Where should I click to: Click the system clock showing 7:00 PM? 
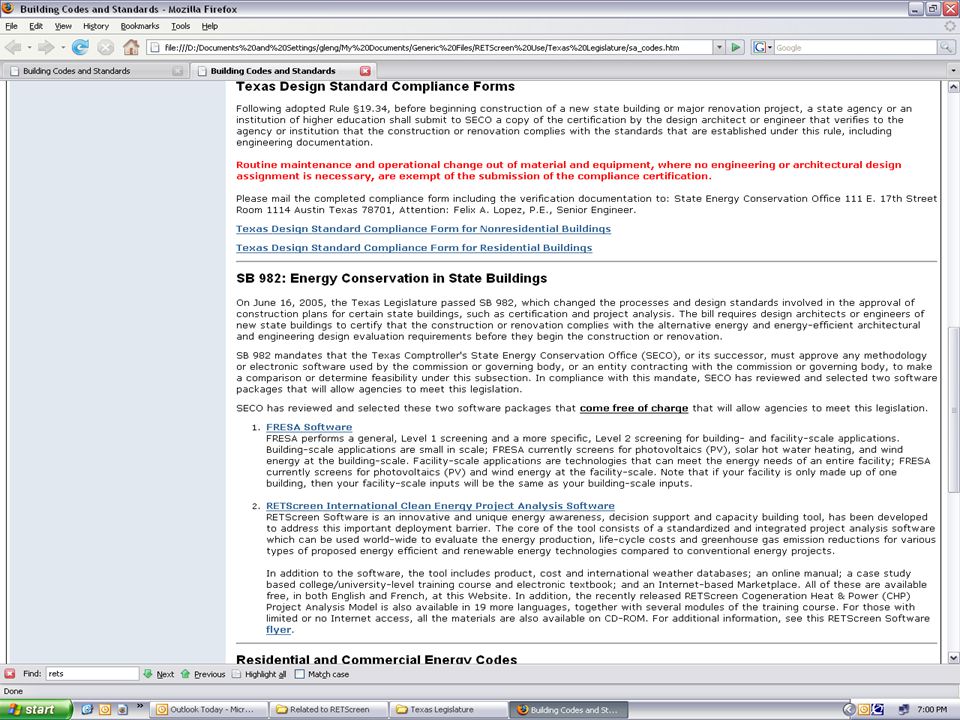[932, 710]
